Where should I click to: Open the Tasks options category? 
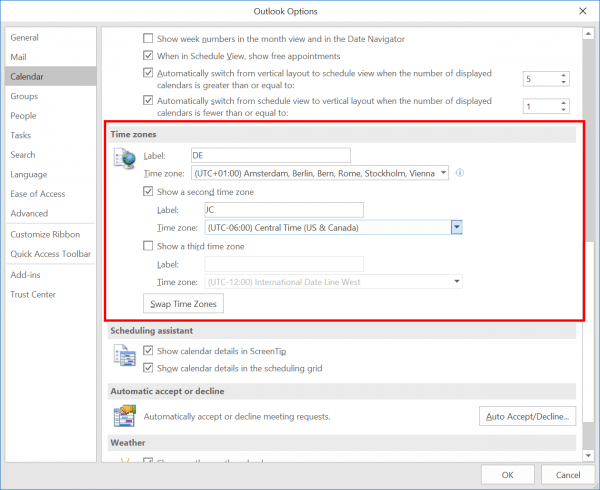tap(51, 135)
